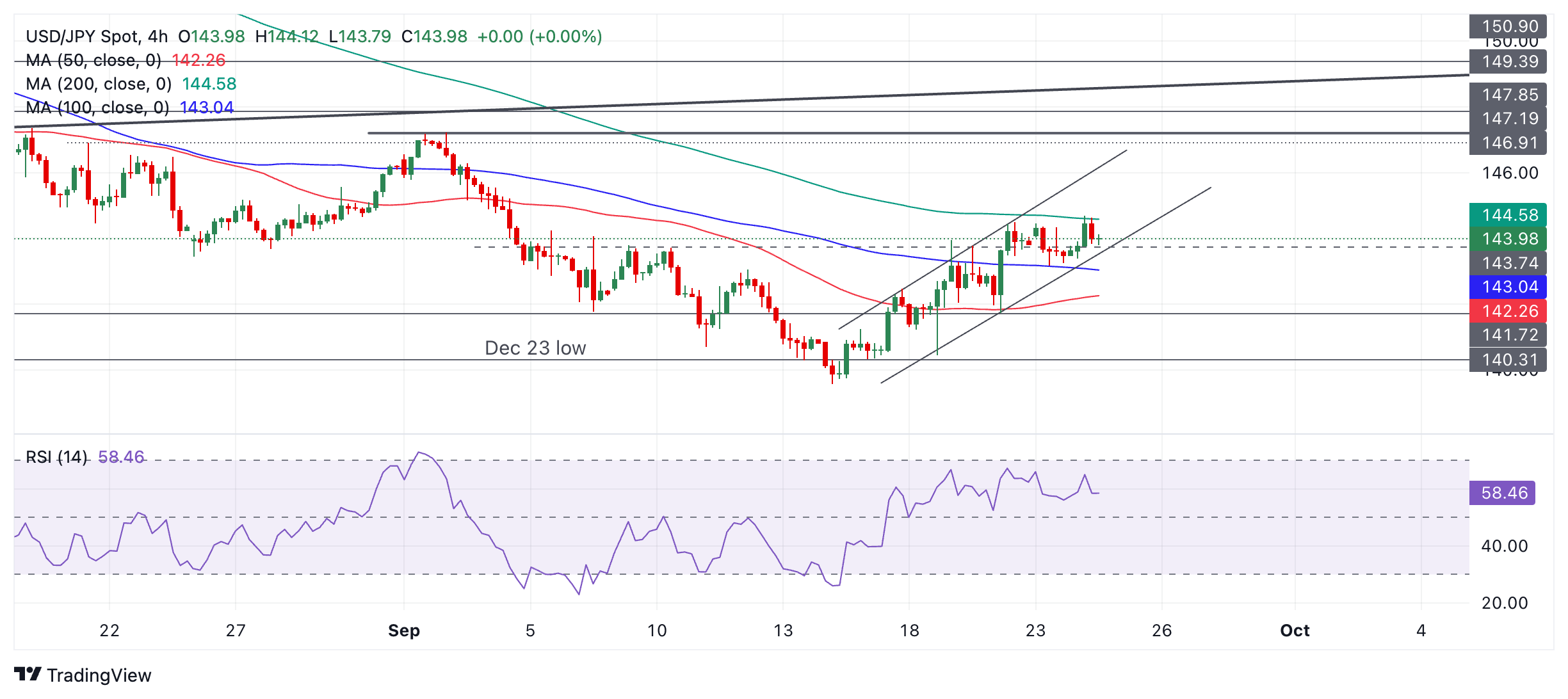The width and height of the screenshot is (1568, 699).
Task: Click the TradingView logo icon
Action: [28, 674]
